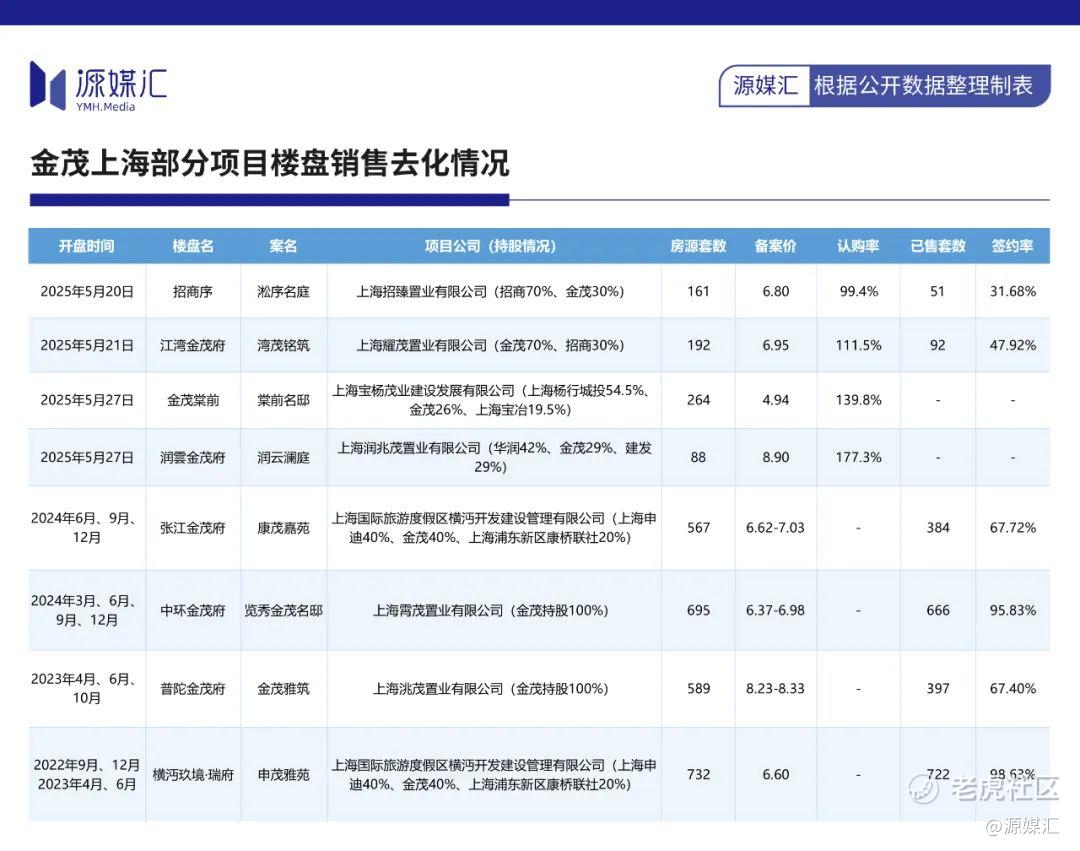Click the 6.80 price value
Viewport: 1080px width, 851px height.
pos(776,291)
